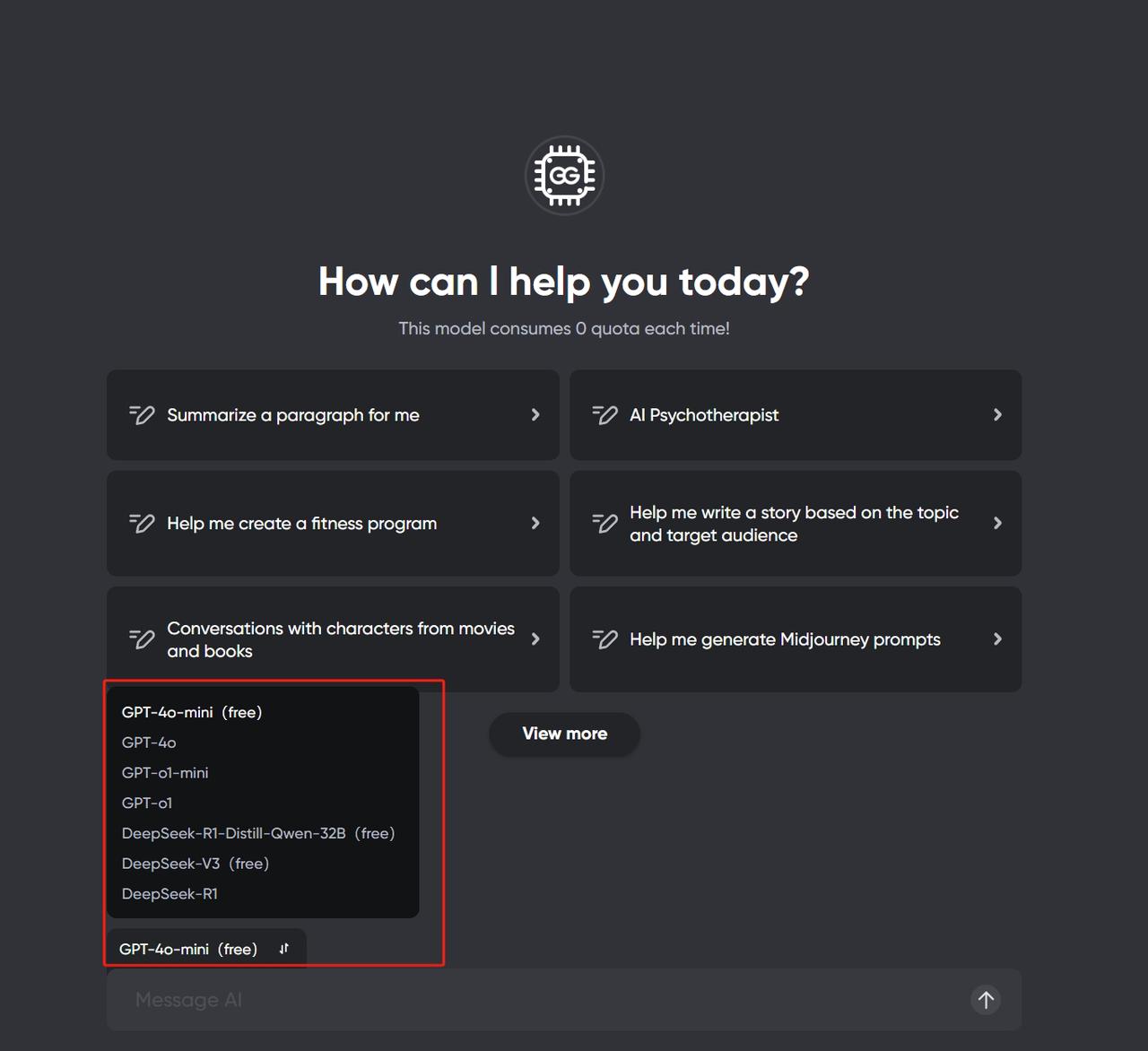Open chevron on AI Psychotherapist card
The width and height of the screenshot is (1148, 1051).
click(x=997, y=415)
